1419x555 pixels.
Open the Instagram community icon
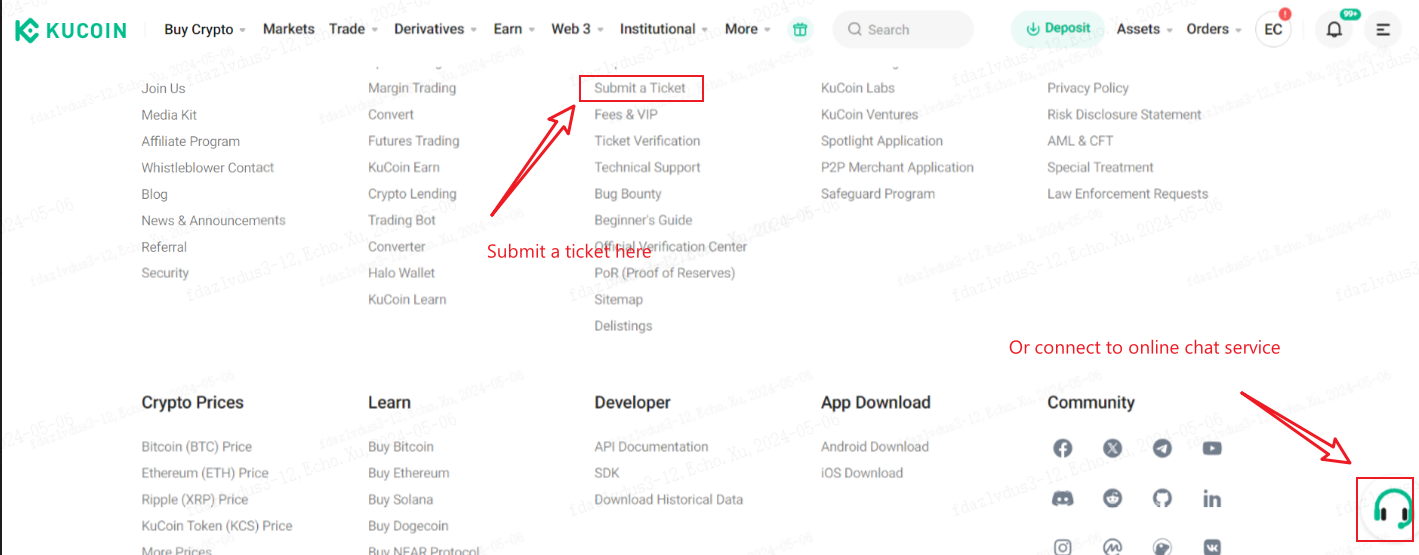pyautogui.click(x=1063, y=546)
